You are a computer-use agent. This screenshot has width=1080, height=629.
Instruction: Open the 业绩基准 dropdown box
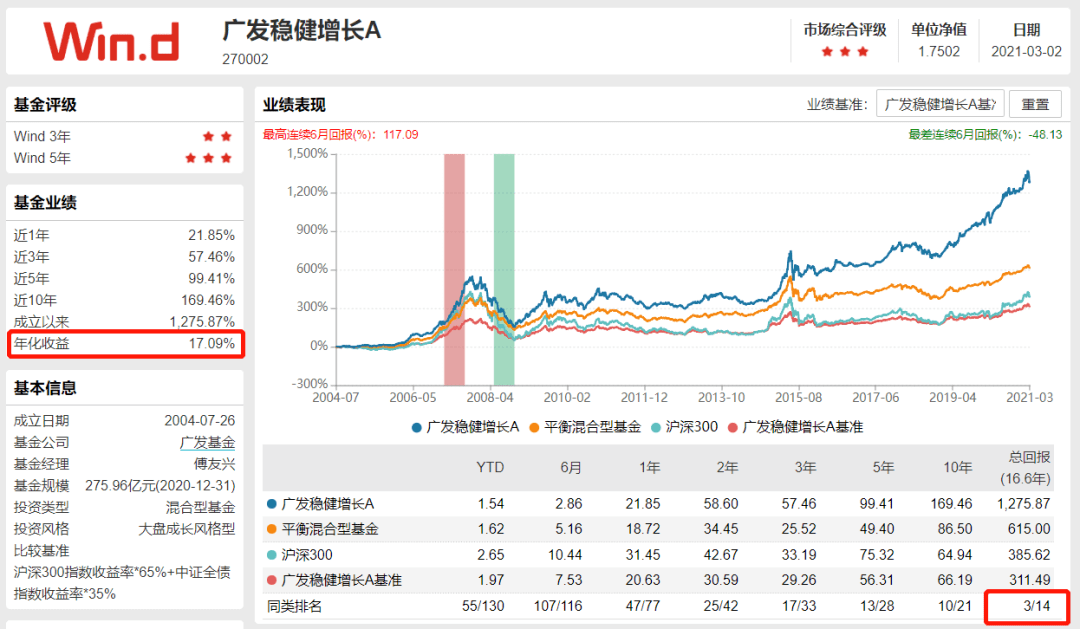point(939,105)
